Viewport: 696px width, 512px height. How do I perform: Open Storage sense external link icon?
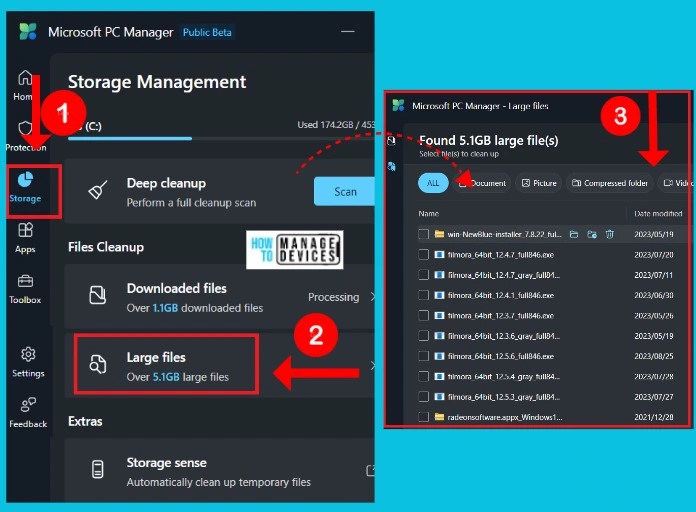pyautogui.click(x=370, y=471)
